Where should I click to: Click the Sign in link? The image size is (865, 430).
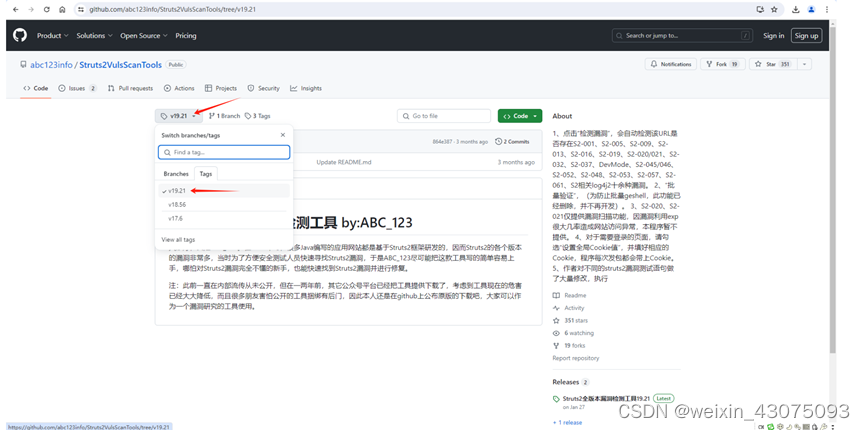[x=773, y=35]
